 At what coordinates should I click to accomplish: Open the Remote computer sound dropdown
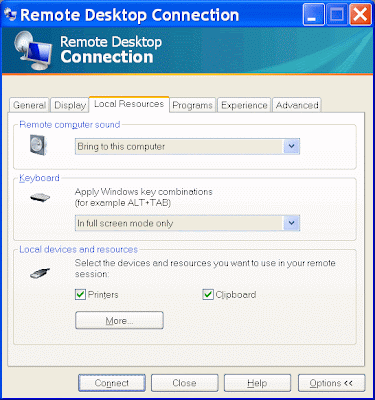187,147
